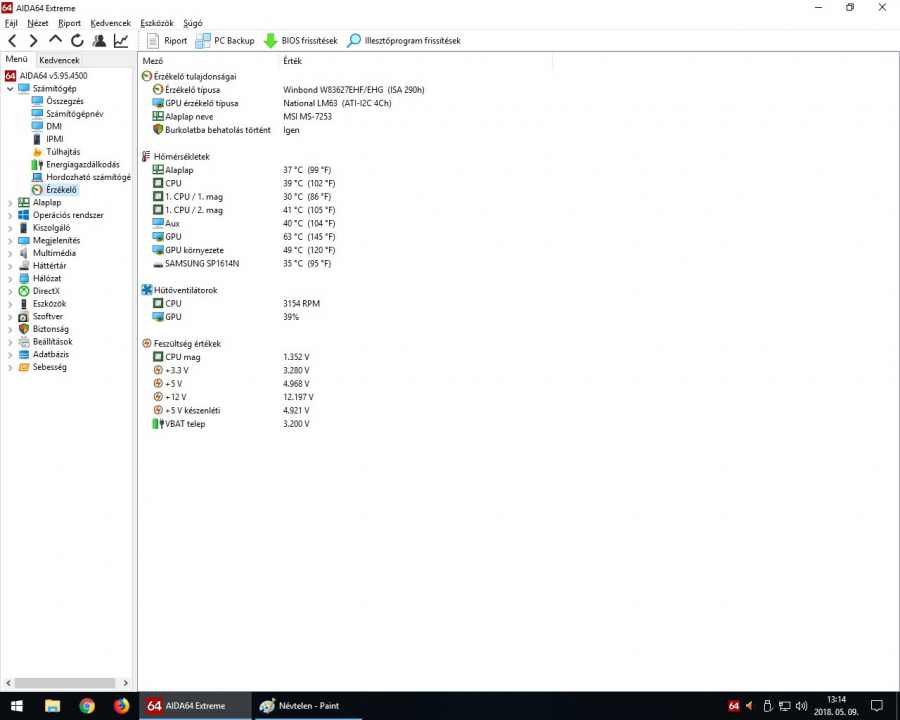Image resolution: width=900 pixels, height=720 pixels.
Task: Open the volume icon in system tray
Action: [x=801, y=706]
